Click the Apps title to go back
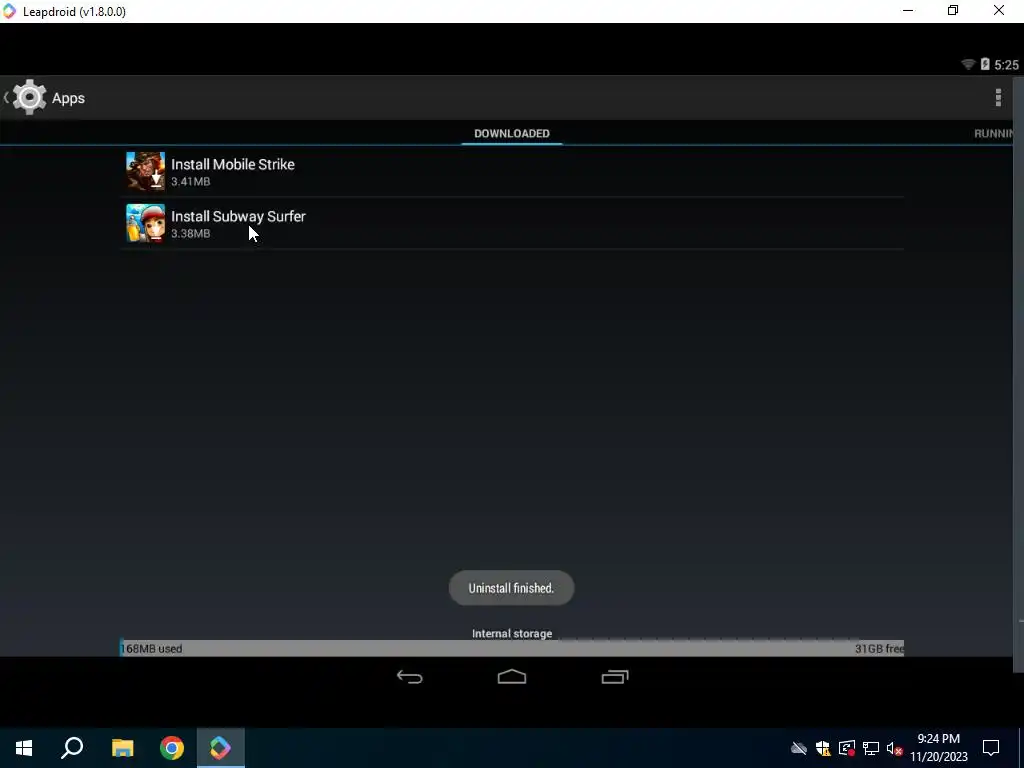The width and height of the screenshot is (1024, 768). 69,98
